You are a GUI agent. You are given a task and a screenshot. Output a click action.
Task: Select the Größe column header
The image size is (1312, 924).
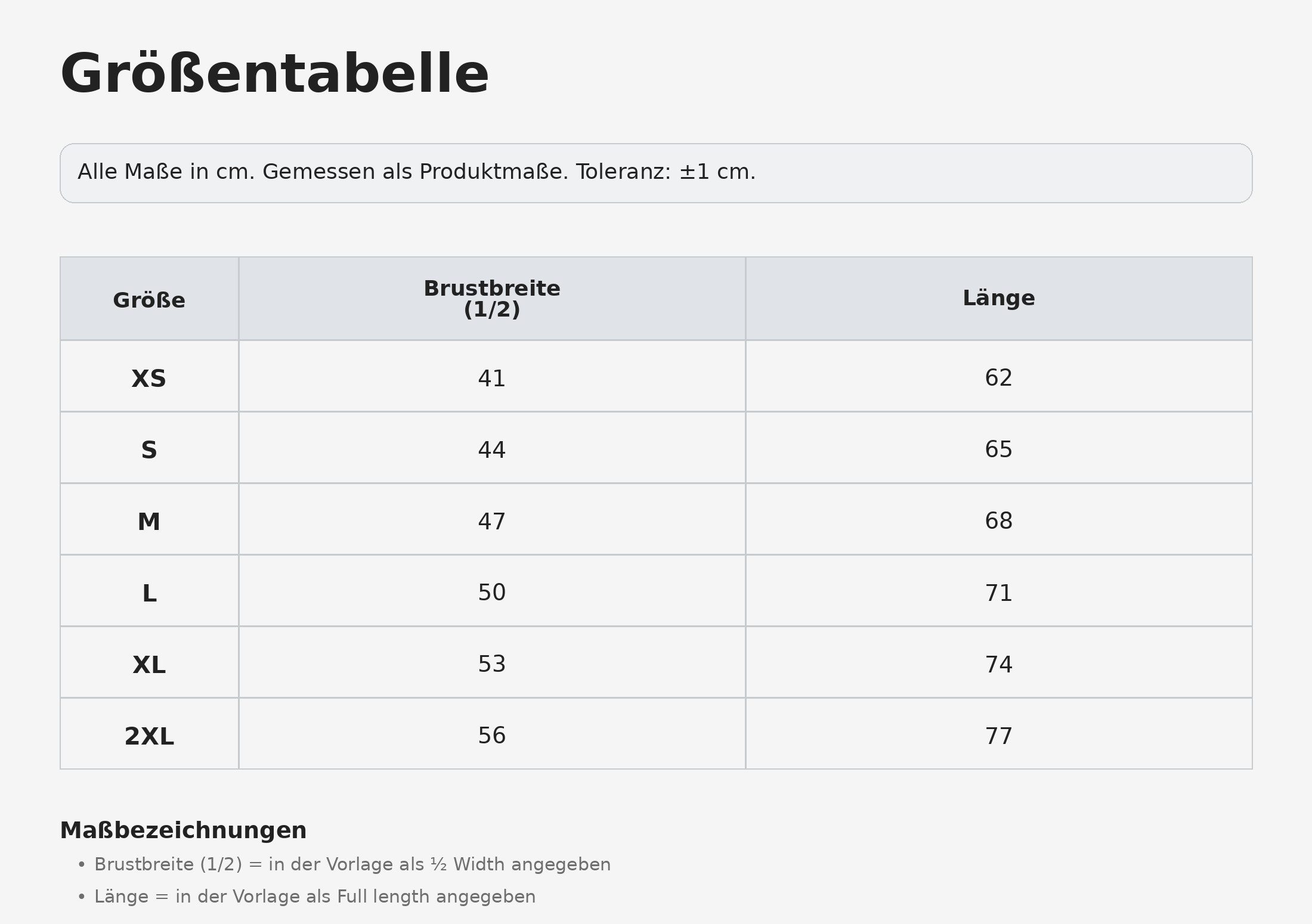(149, 299)
